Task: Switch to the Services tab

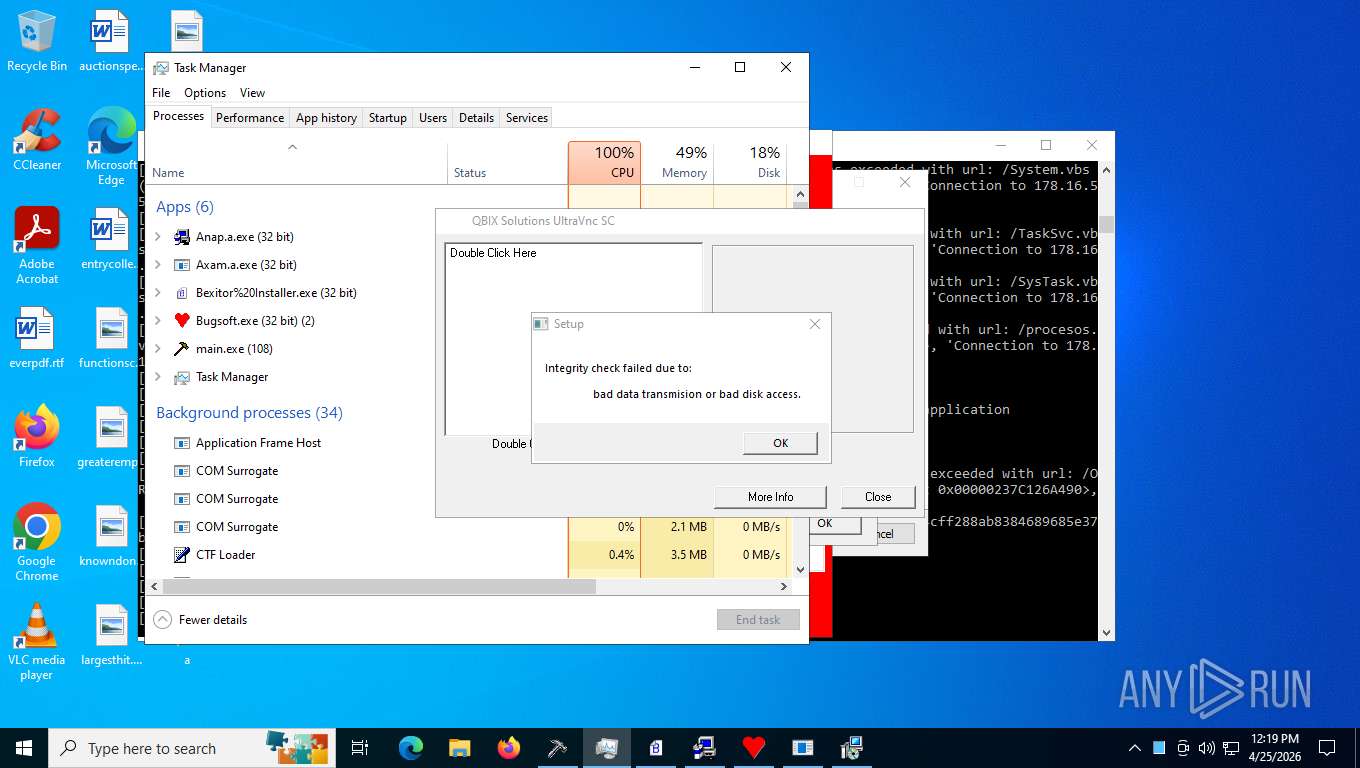Action: [x=527, y=118]
